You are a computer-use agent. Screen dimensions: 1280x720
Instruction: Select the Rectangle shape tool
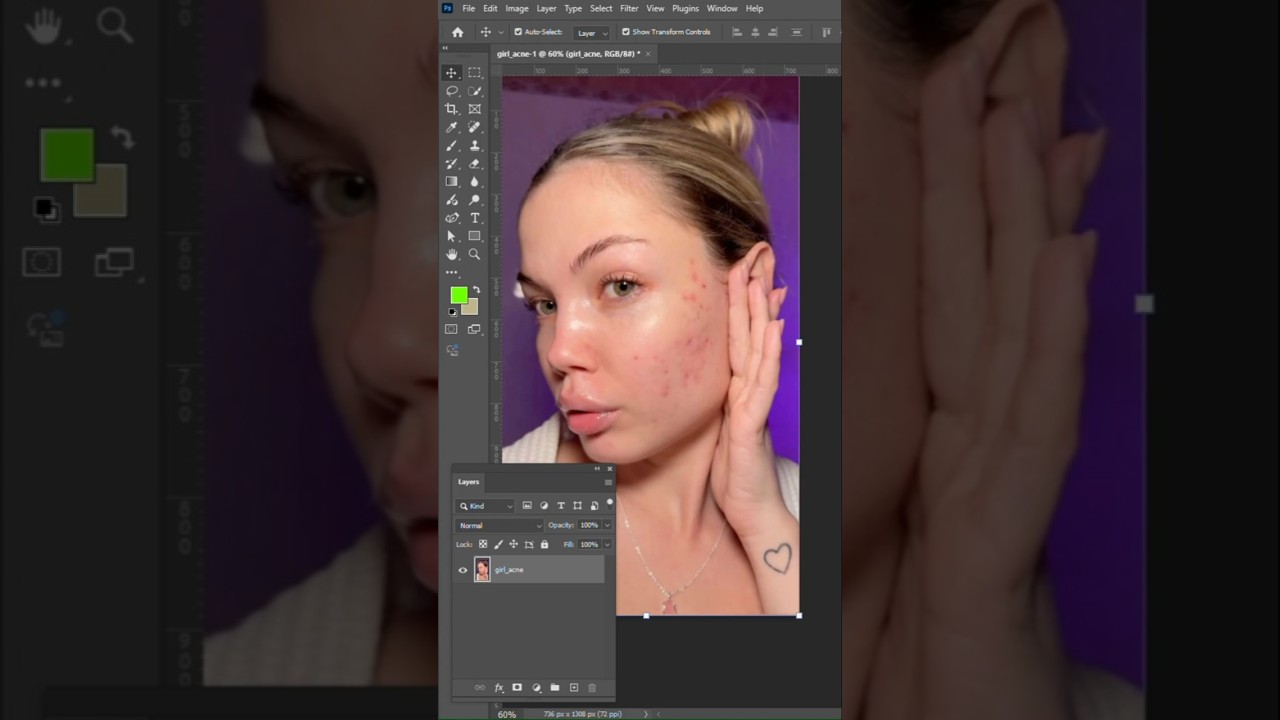474,236
